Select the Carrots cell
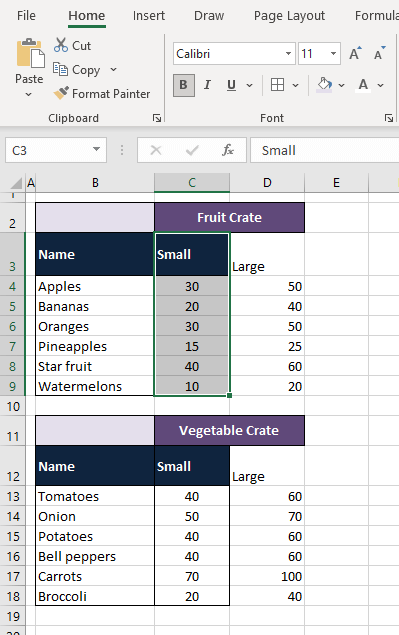 point(95,576)
